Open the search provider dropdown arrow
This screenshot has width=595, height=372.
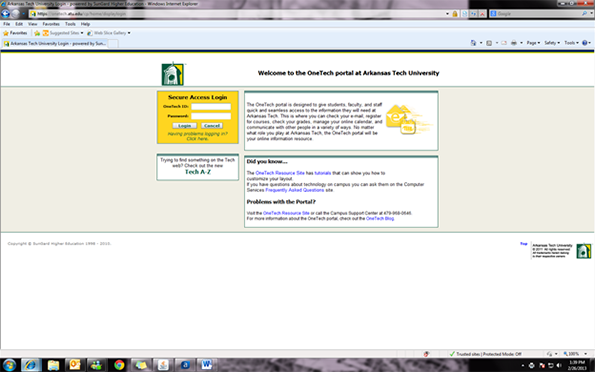click(x=591, y=14)
